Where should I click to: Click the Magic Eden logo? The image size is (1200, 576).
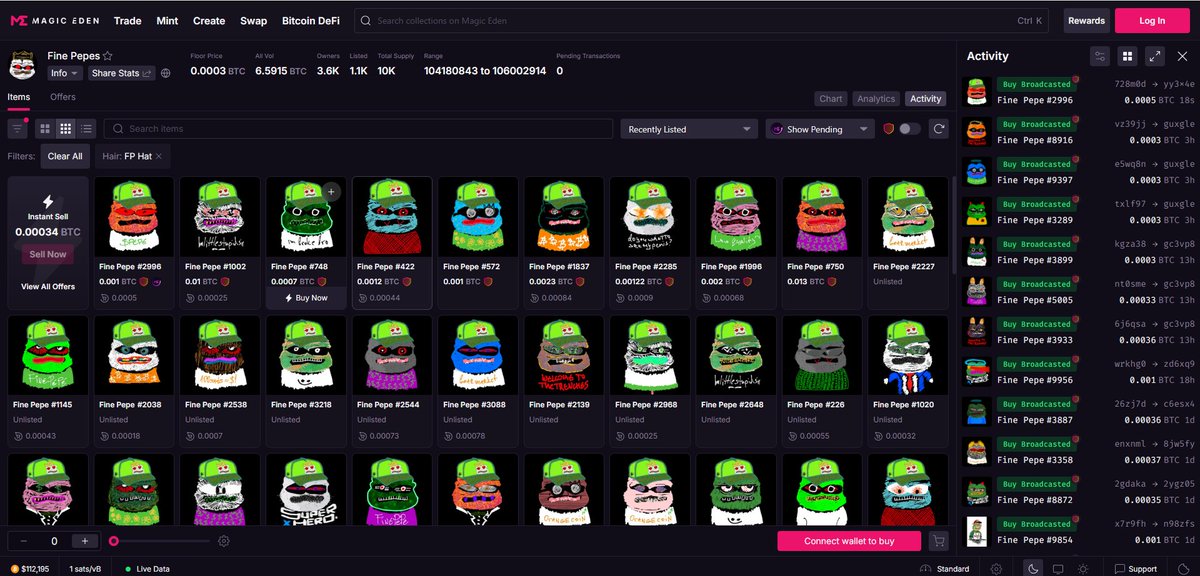click(55, 20)
